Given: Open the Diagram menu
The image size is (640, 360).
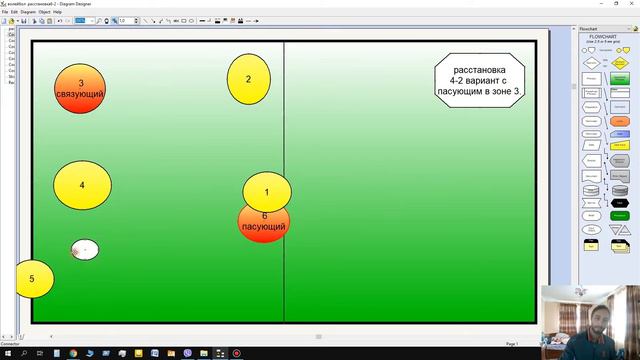Looking at the screenshot, I should (x=28, y=12).
